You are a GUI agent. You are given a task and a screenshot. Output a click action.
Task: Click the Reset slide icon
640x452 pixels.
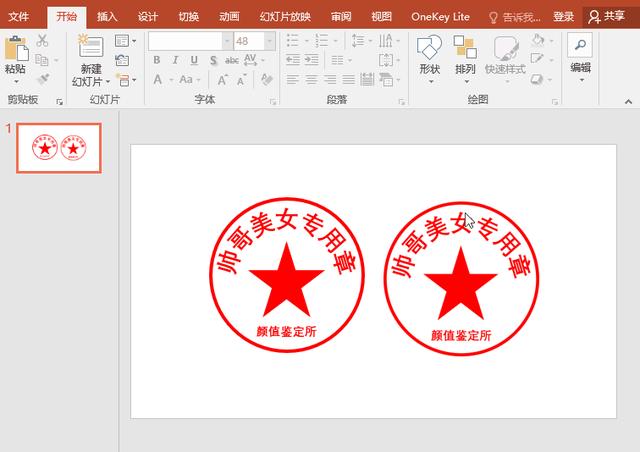(121, 60)
